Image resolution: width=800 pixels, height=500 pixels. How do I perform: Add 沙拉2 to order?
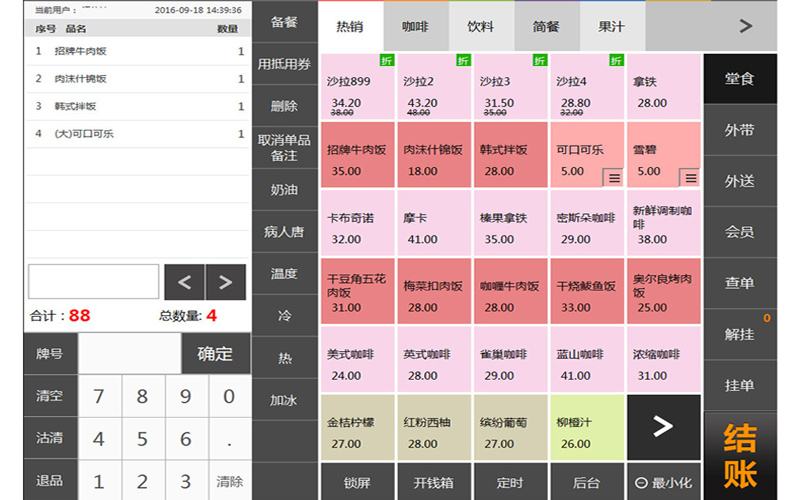pos(434,86)
